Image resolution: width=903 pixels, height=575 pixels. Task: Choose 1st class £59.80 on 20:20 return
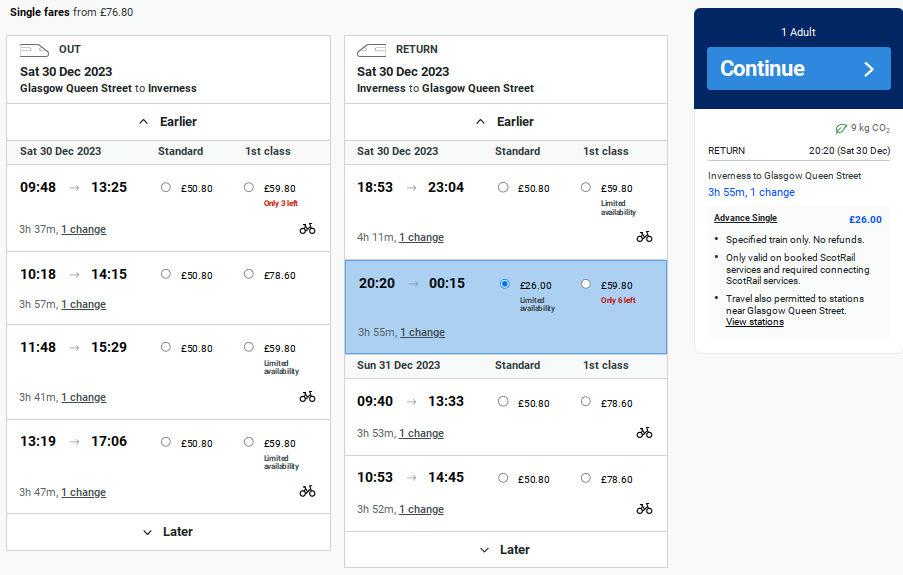tap(586, 284)
